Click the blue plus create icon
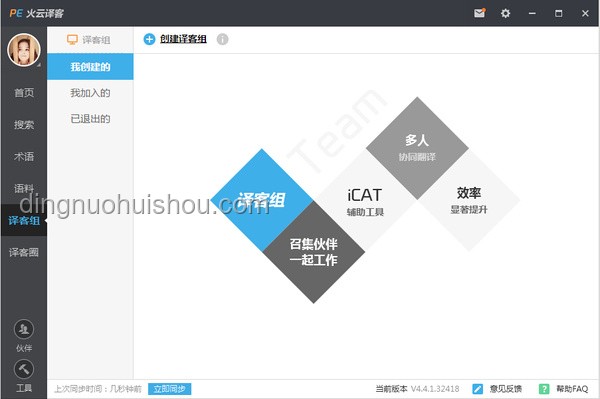Image resolution: width=600 pixels, height=399 pixels. coord(149,39)
